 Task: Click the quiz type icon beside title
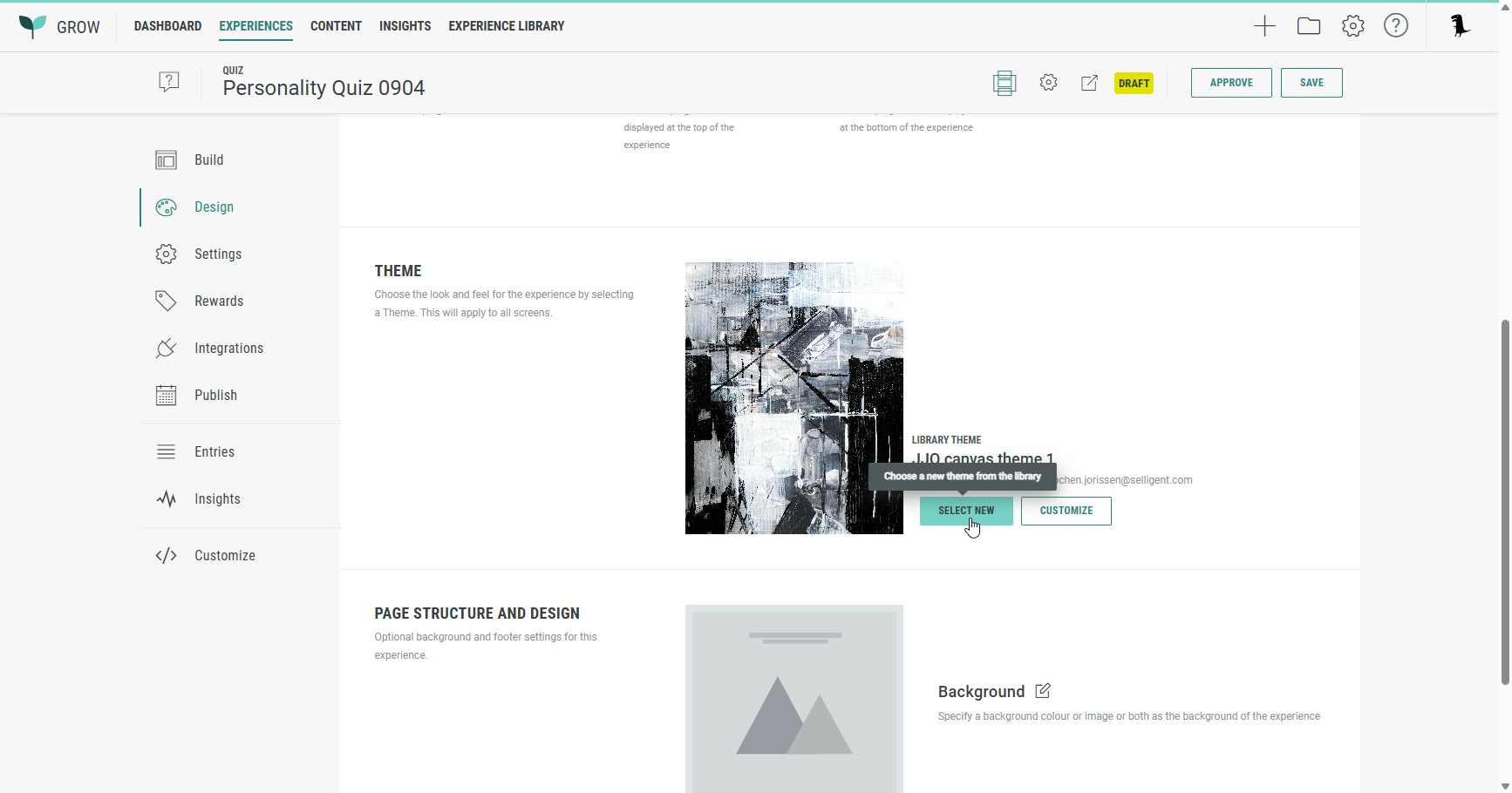tap(169, 83)
